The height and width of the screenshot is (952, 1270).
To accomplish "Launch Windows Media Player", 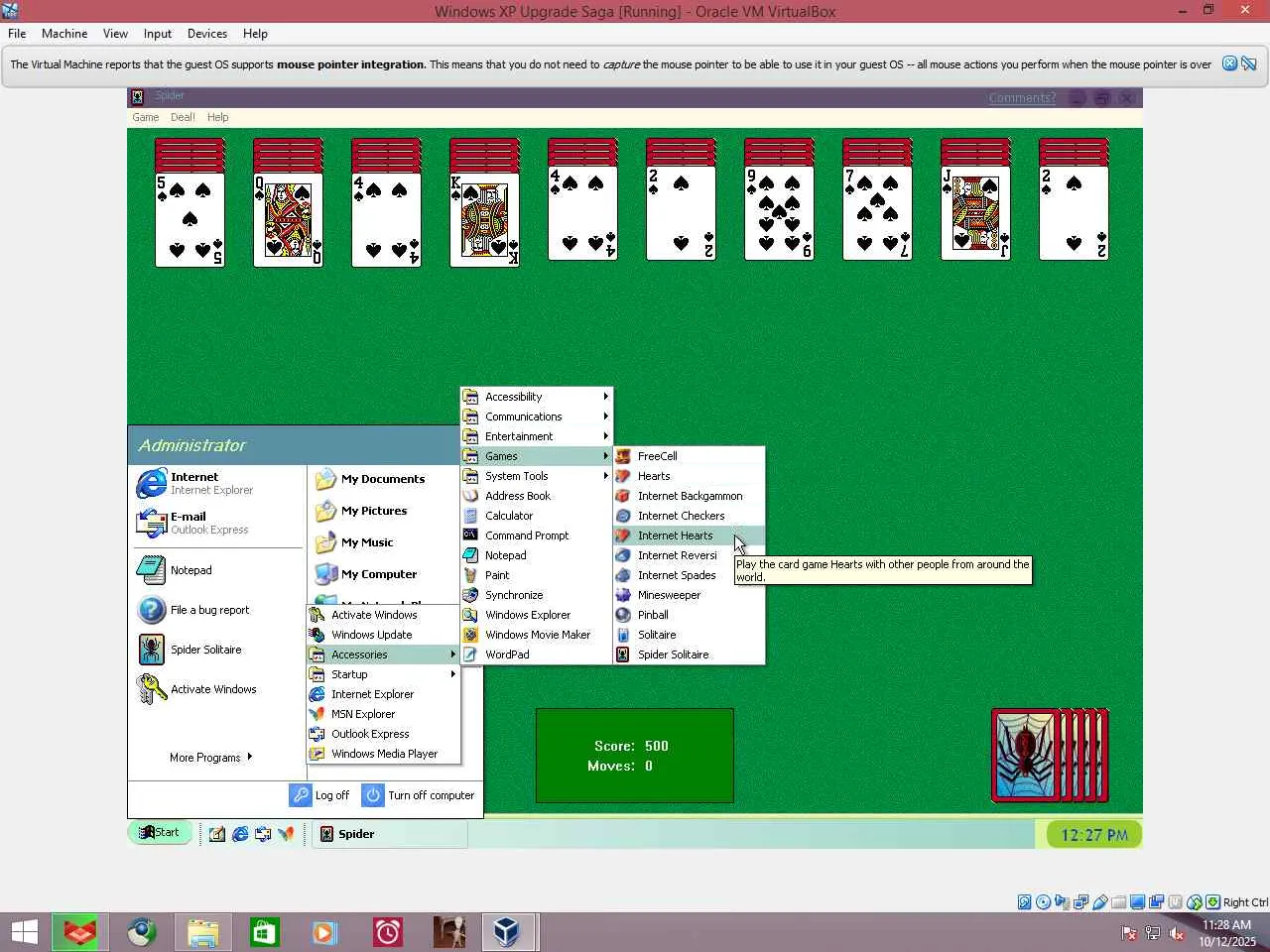I will point(384,754).
